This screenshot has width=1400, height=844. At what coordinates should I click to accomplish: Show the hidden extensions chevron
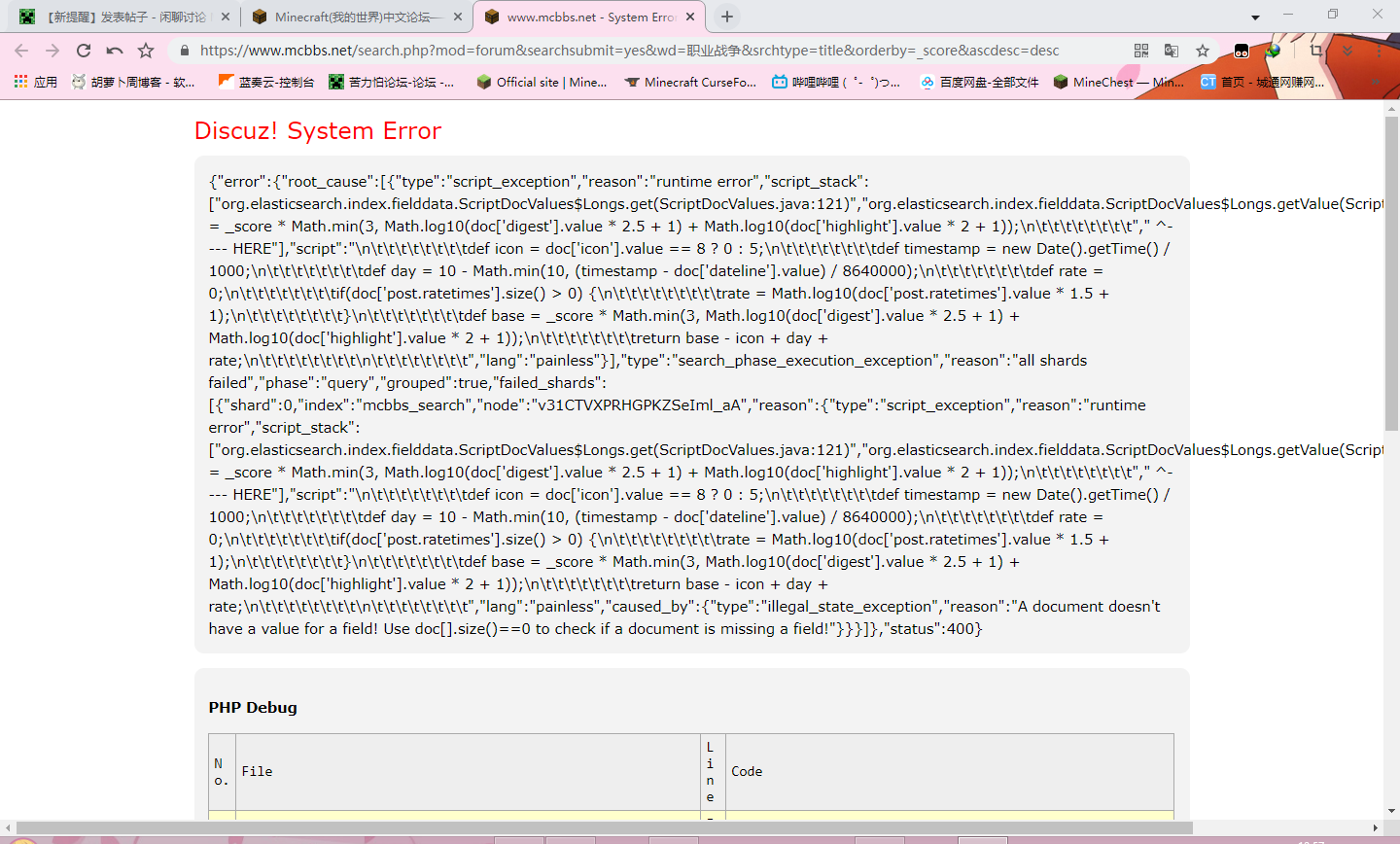1347,51
